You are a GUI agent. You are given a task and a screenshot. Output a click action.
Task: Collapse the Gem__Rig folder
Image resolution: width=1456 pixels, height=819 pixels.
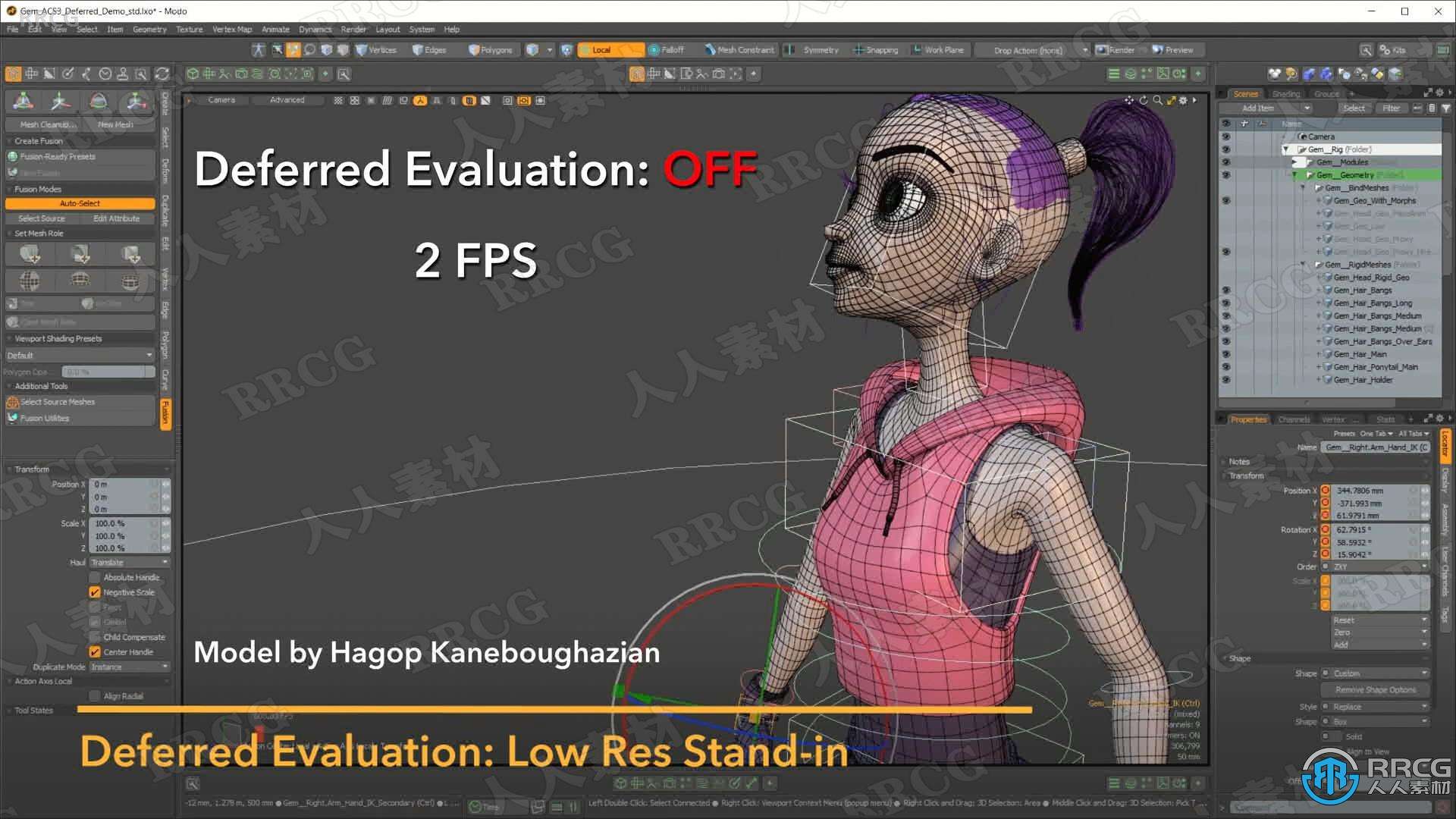click(x=1286, y=149)
